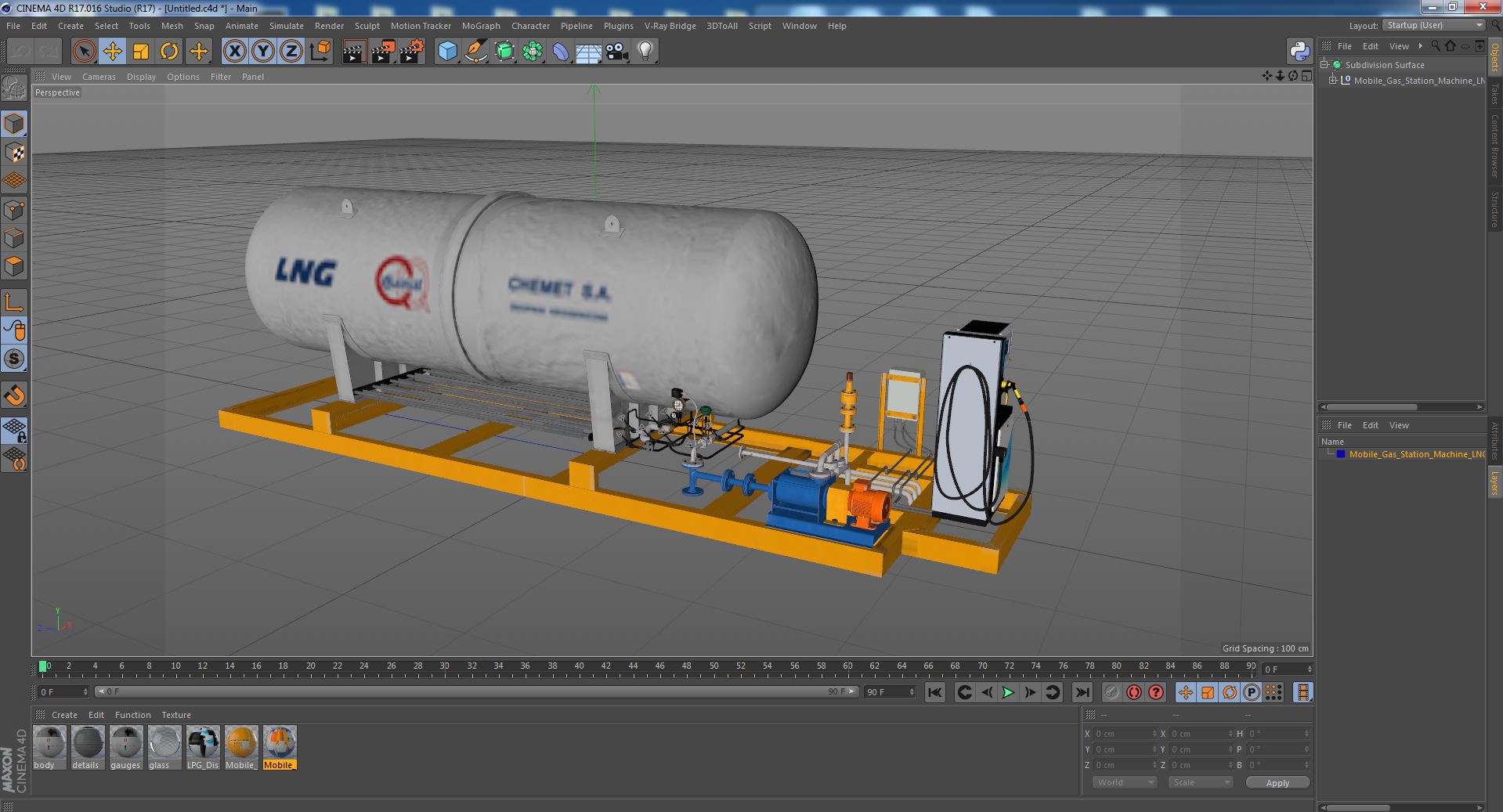
Task: Select the glass material
Action: point(164,747)
